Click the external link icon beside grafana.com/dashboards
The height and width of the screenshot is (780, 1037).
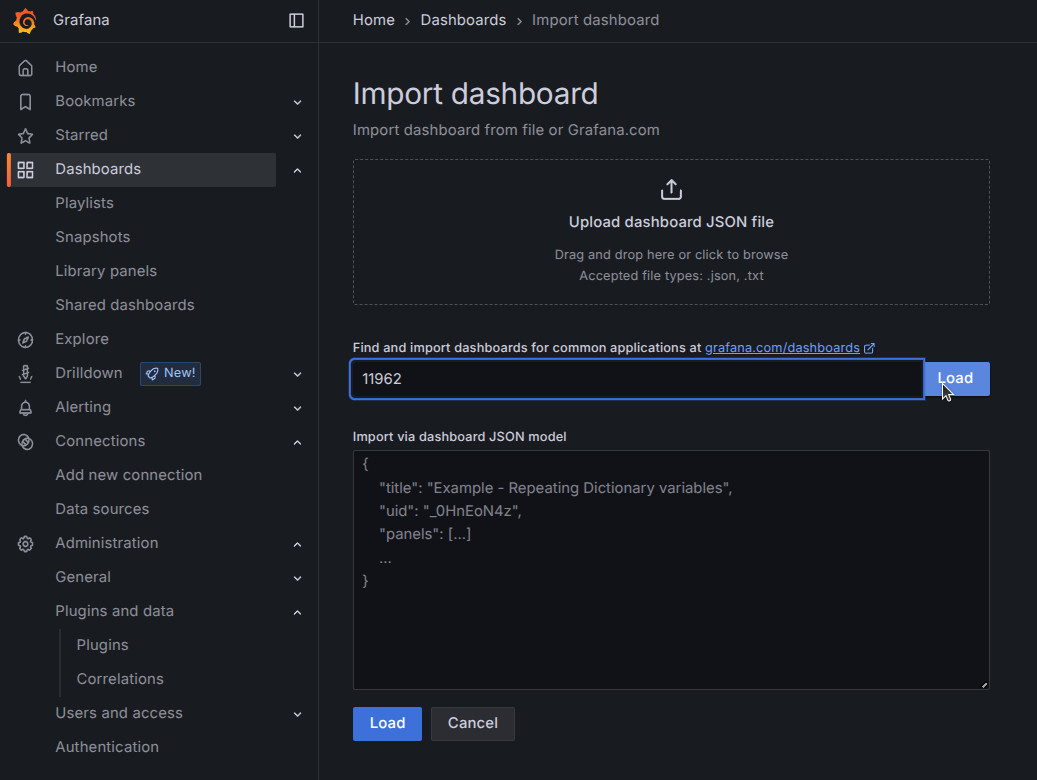(869, 348)
